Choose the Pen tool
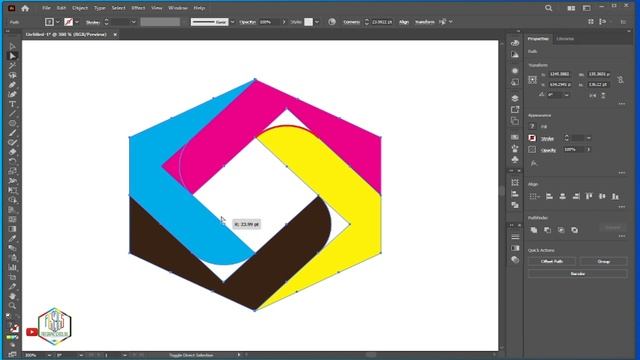The width and height of the screenshot is (640, 360). tap(13, 85)
